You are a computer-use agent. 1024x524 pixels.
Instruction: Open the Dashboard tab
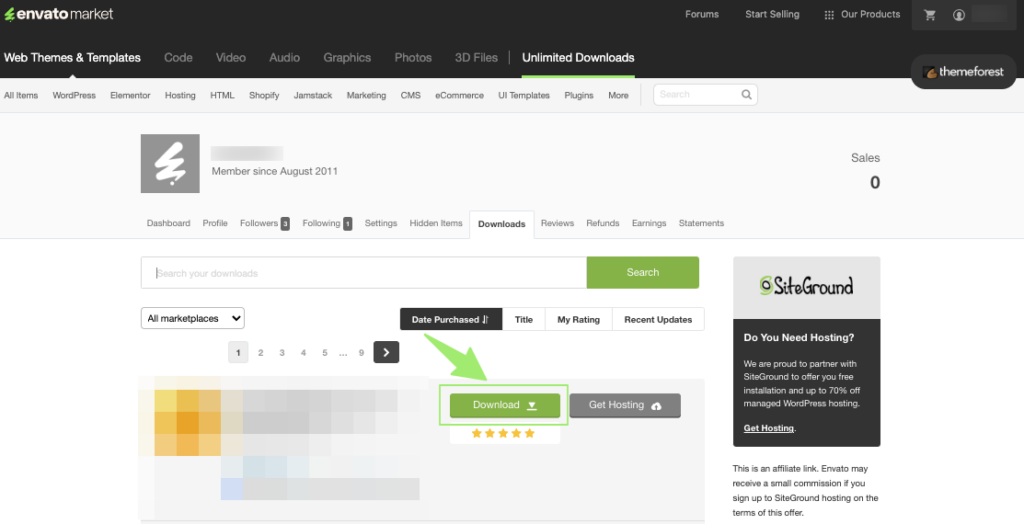pyautogui.click(x=168, y=223)
